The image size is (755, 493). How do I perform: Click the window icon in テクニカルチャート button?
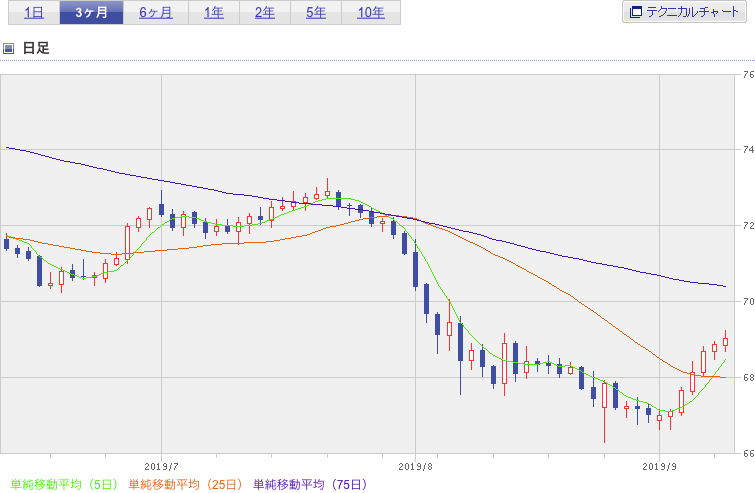pyautogui.click(x=636, y=12)
